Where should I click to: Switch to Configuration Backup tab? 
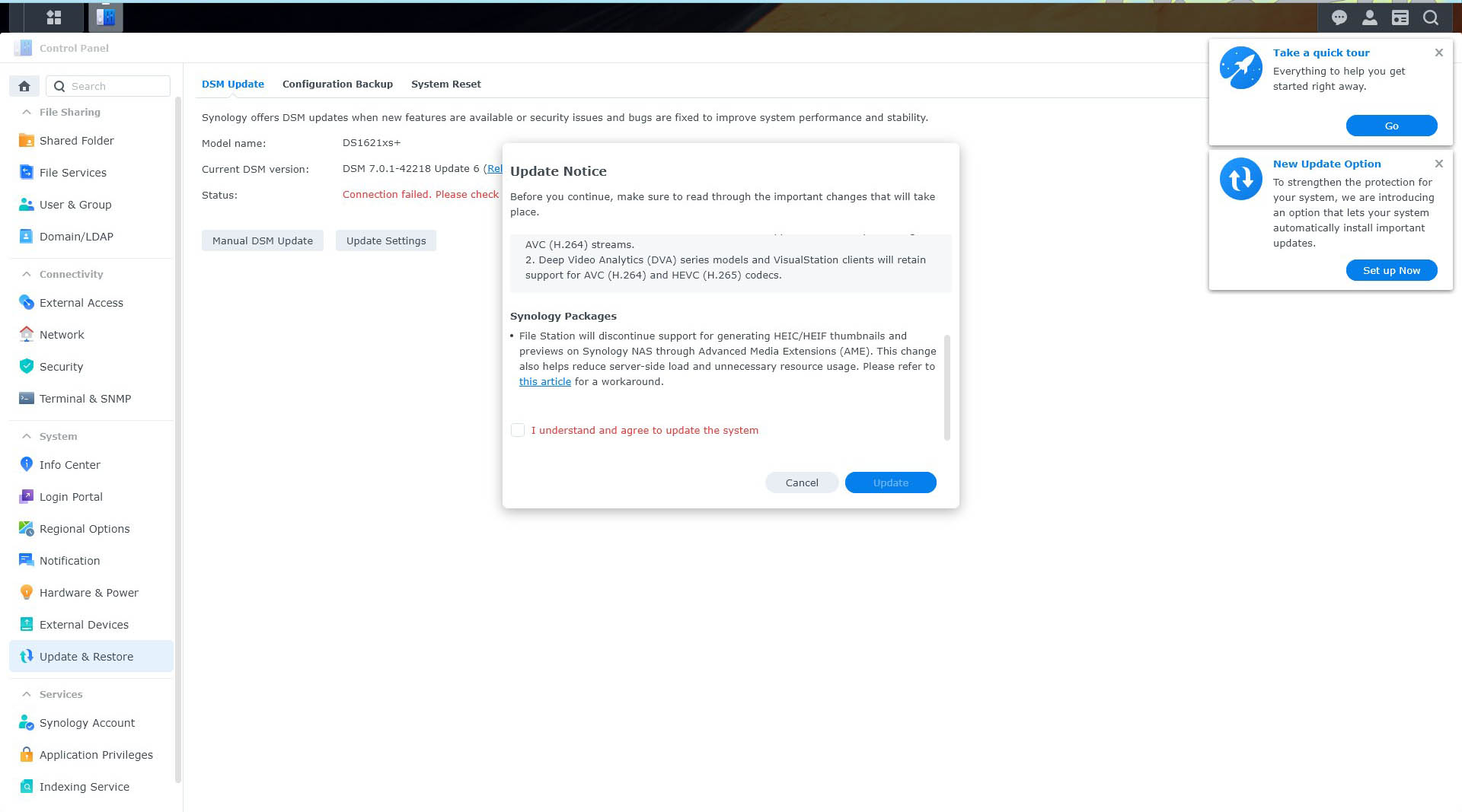(337, 84)
